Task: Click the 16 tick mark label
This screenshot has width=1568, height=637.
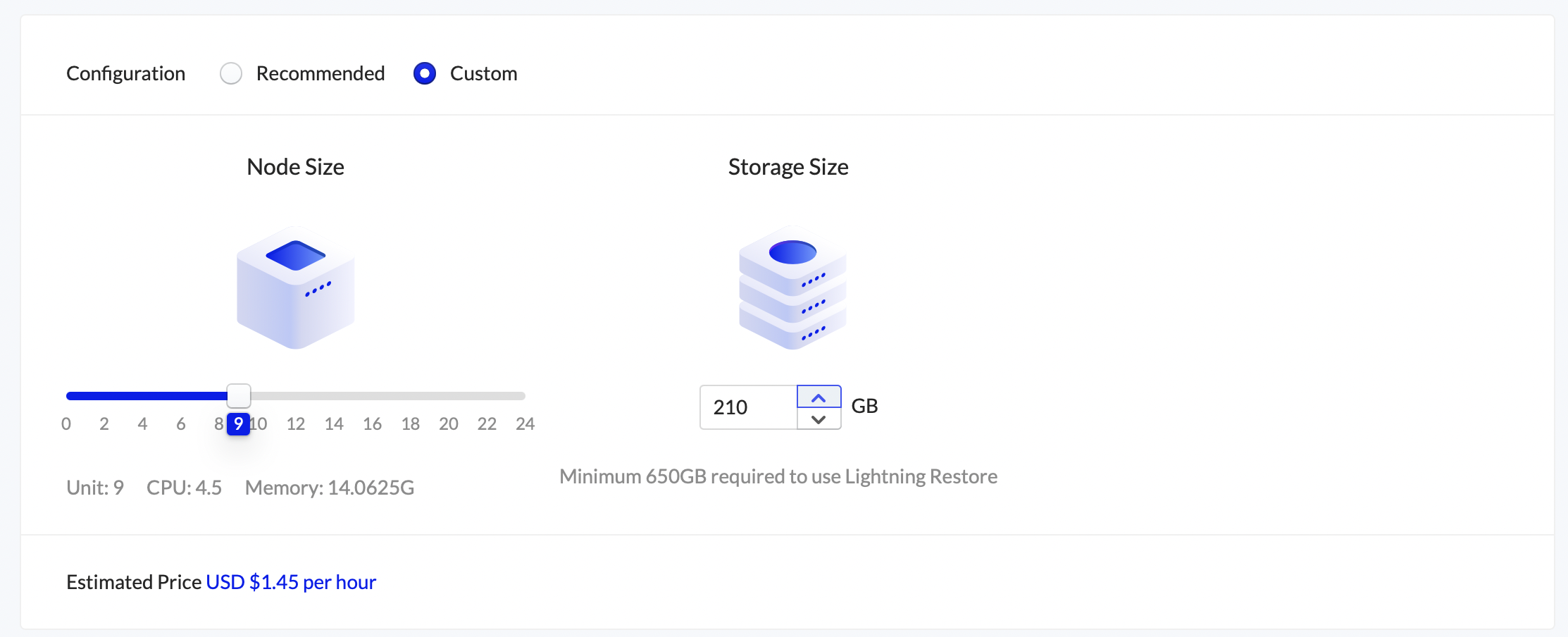Action: click(372, 424)
